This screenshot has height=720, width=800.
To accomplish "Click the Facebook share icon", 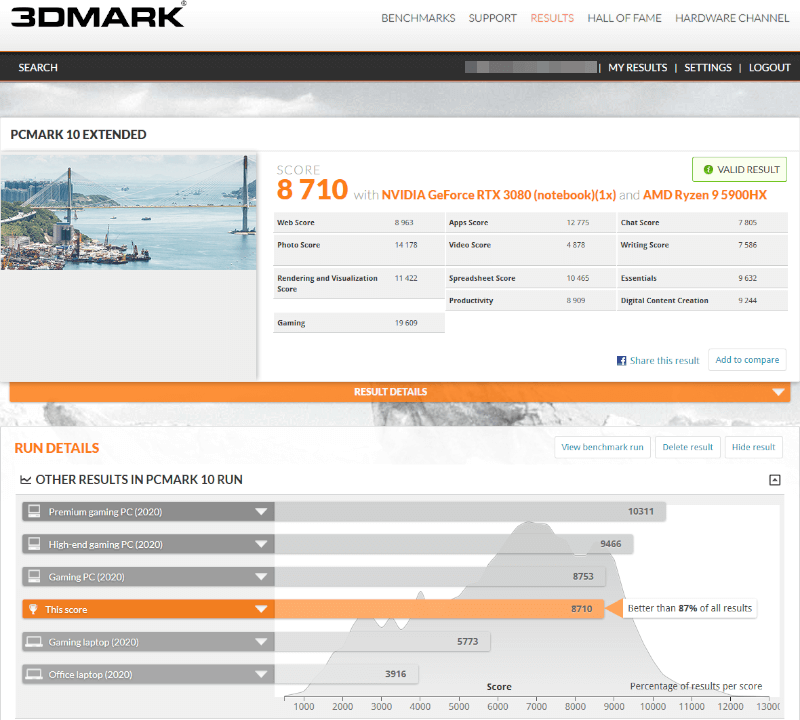I will 621,361.
